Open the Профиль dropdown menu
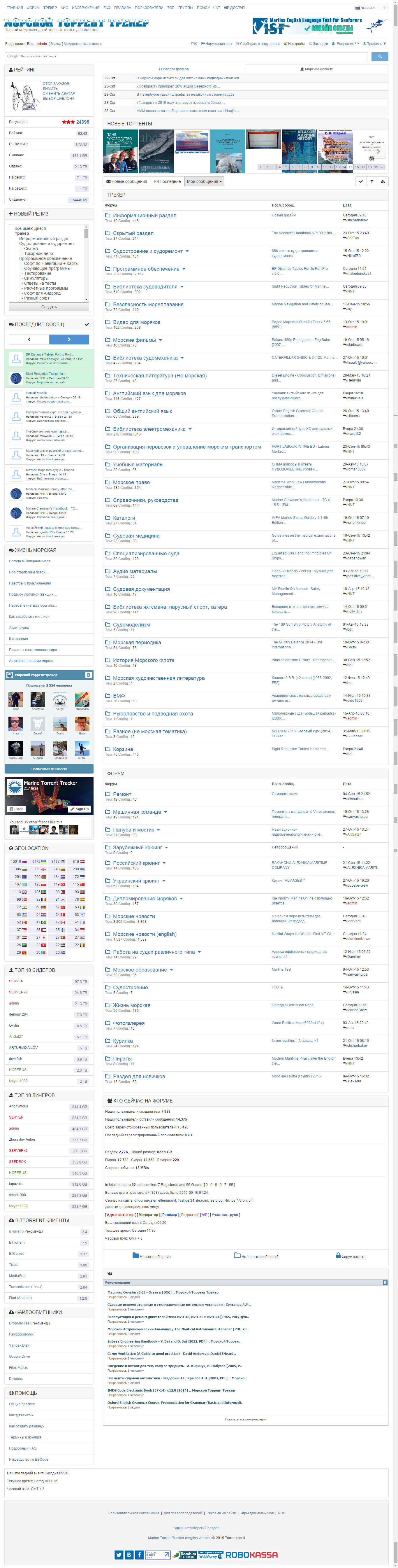 tap(376, 44)
